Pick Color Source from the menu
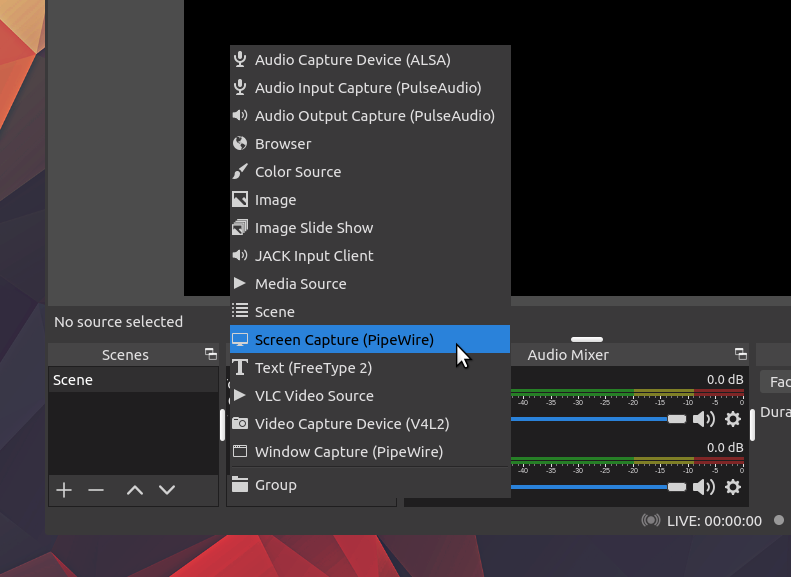Image resolution: width=791 pixels, height=577 pixels. coord(370,171)
